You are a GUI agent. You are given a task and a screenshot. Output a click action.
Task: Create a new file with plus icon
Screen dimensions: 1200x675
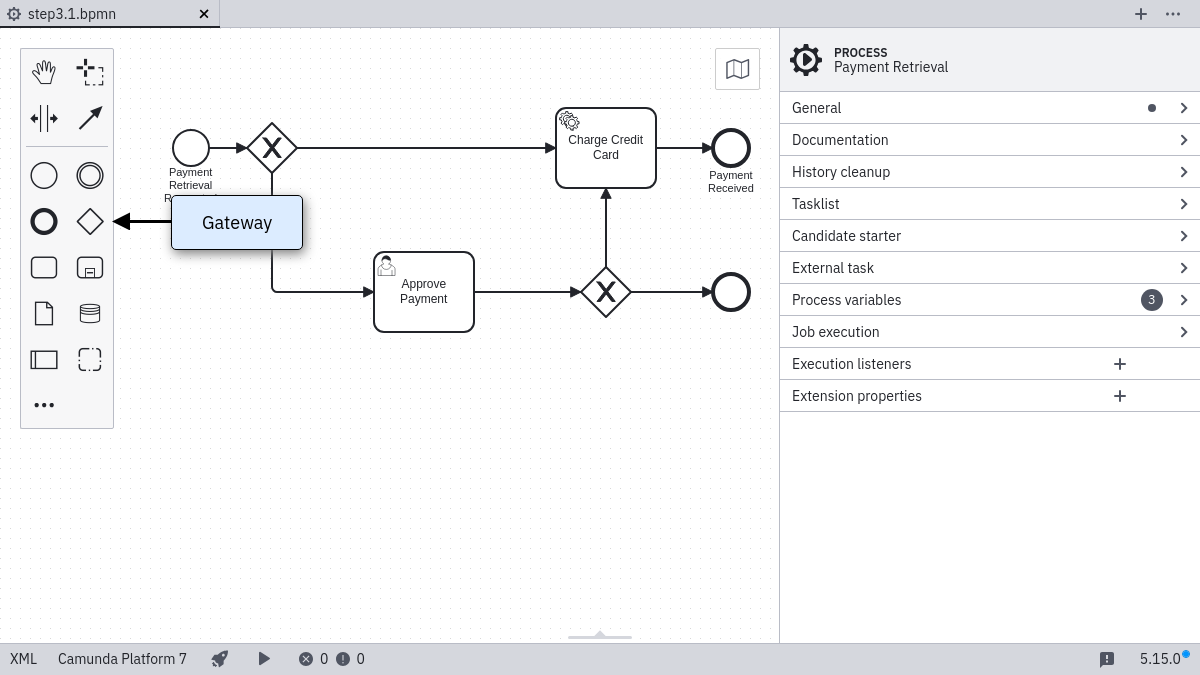pos(1141,14)
